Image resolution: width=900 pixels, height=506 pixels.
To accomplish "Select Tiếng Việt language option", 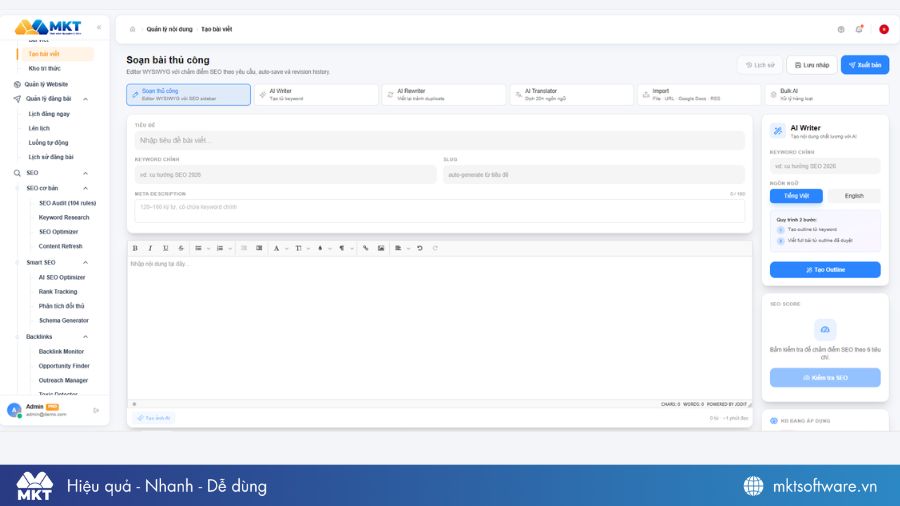I will coord(796,196).
